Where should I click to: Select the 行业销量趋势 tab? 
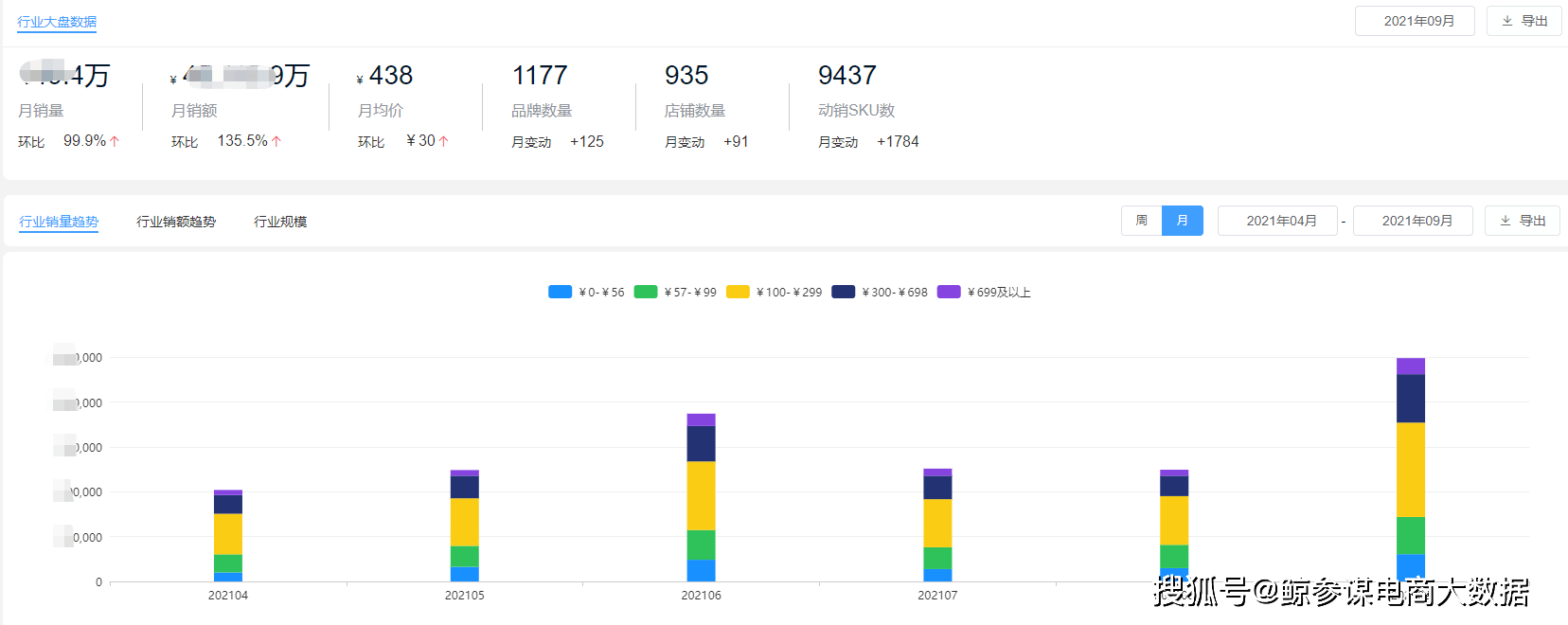point(59,222)
